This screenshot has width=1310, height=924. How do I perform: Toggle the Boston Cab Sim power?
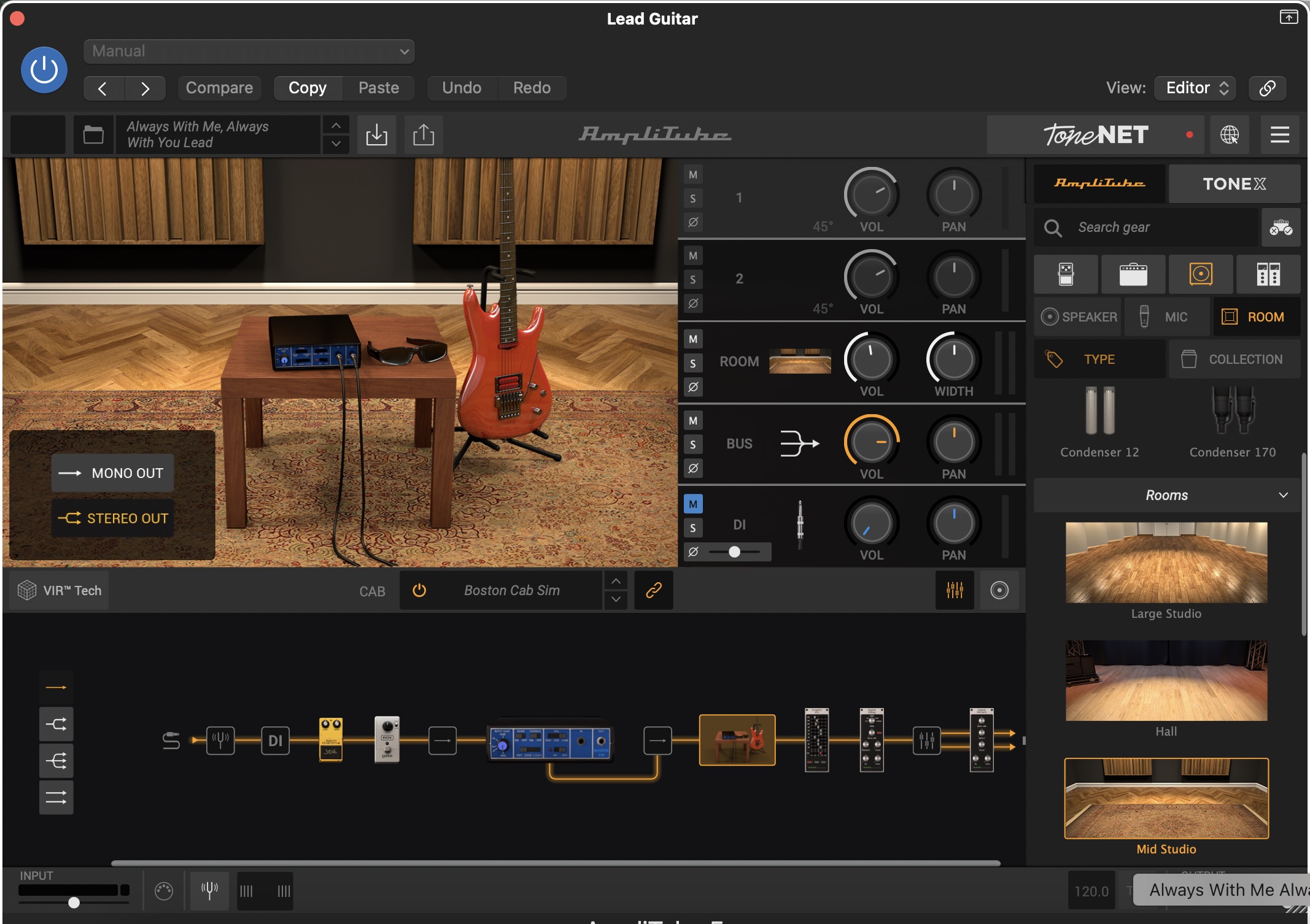click(x=419, y=590)
